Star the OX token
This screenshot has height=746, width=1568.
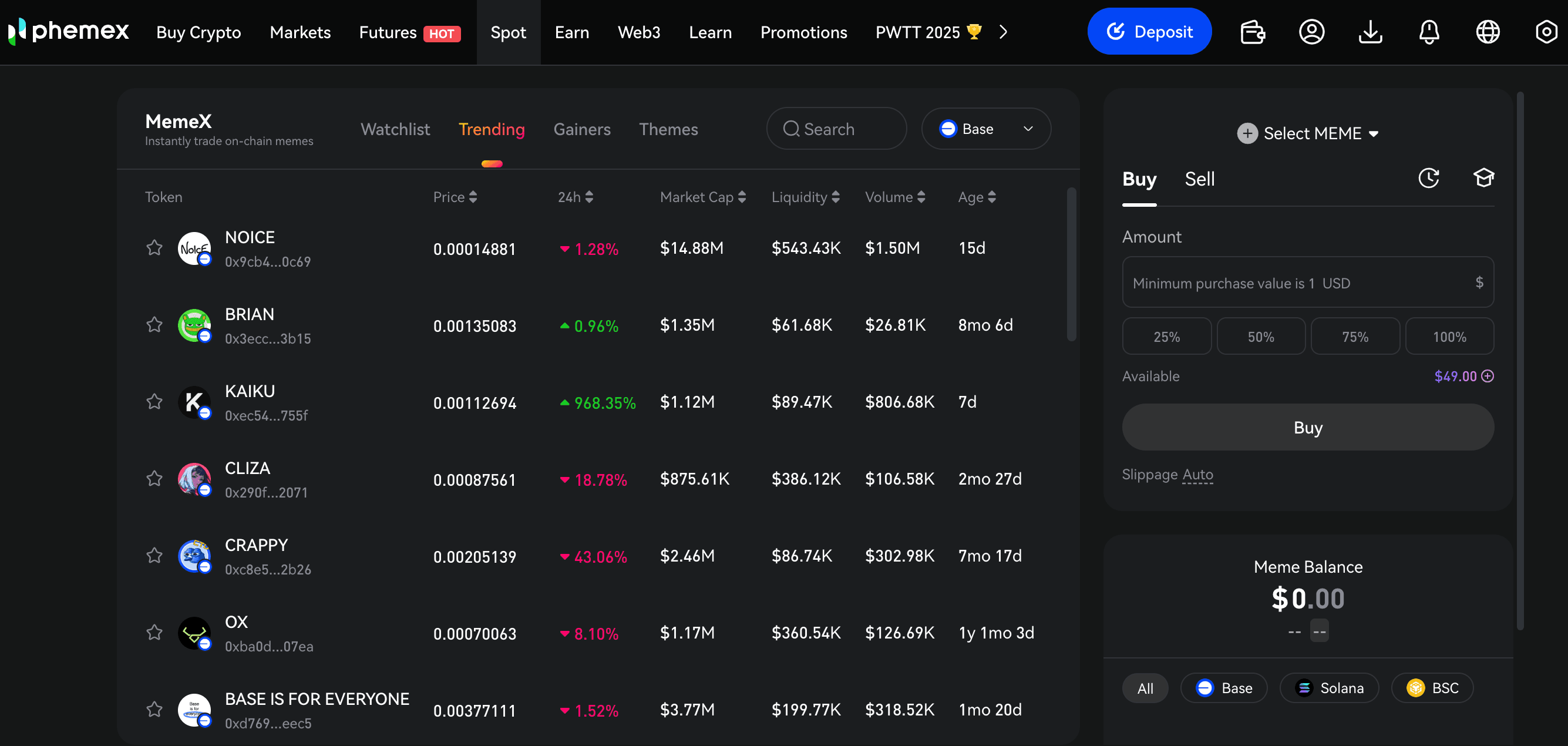coord(154,632)
